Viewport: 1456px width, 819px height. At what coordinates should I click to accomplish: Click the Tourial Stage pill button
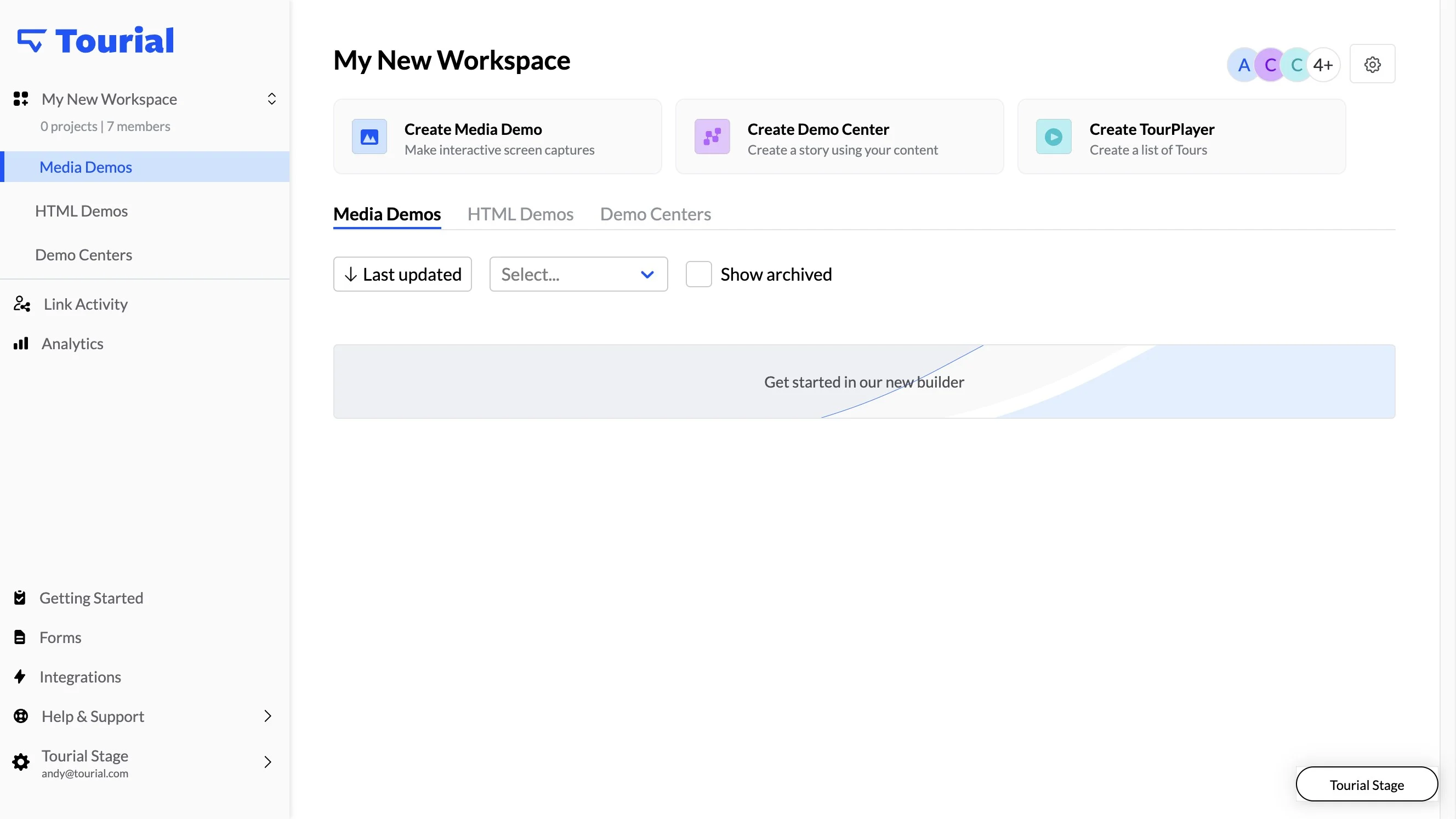(1367, 784)
